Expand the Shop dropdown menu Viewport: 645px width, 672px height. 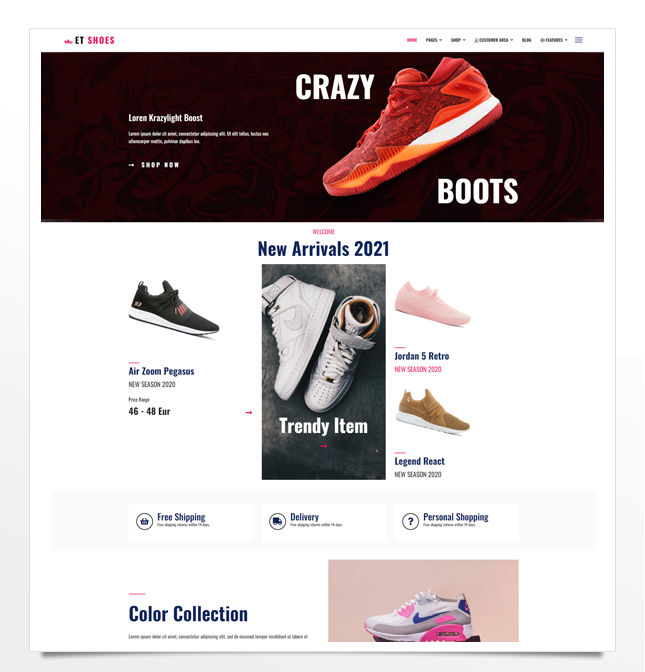(458, 40)
